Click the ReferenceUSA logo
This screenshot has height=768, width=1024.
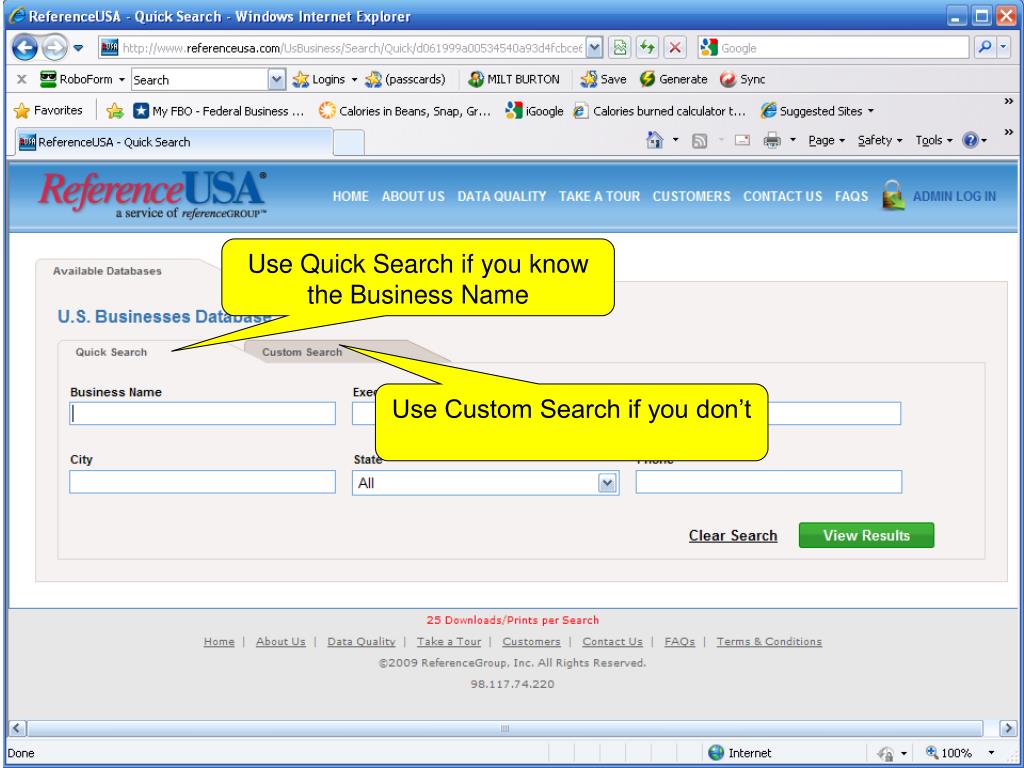click(153, 195)
